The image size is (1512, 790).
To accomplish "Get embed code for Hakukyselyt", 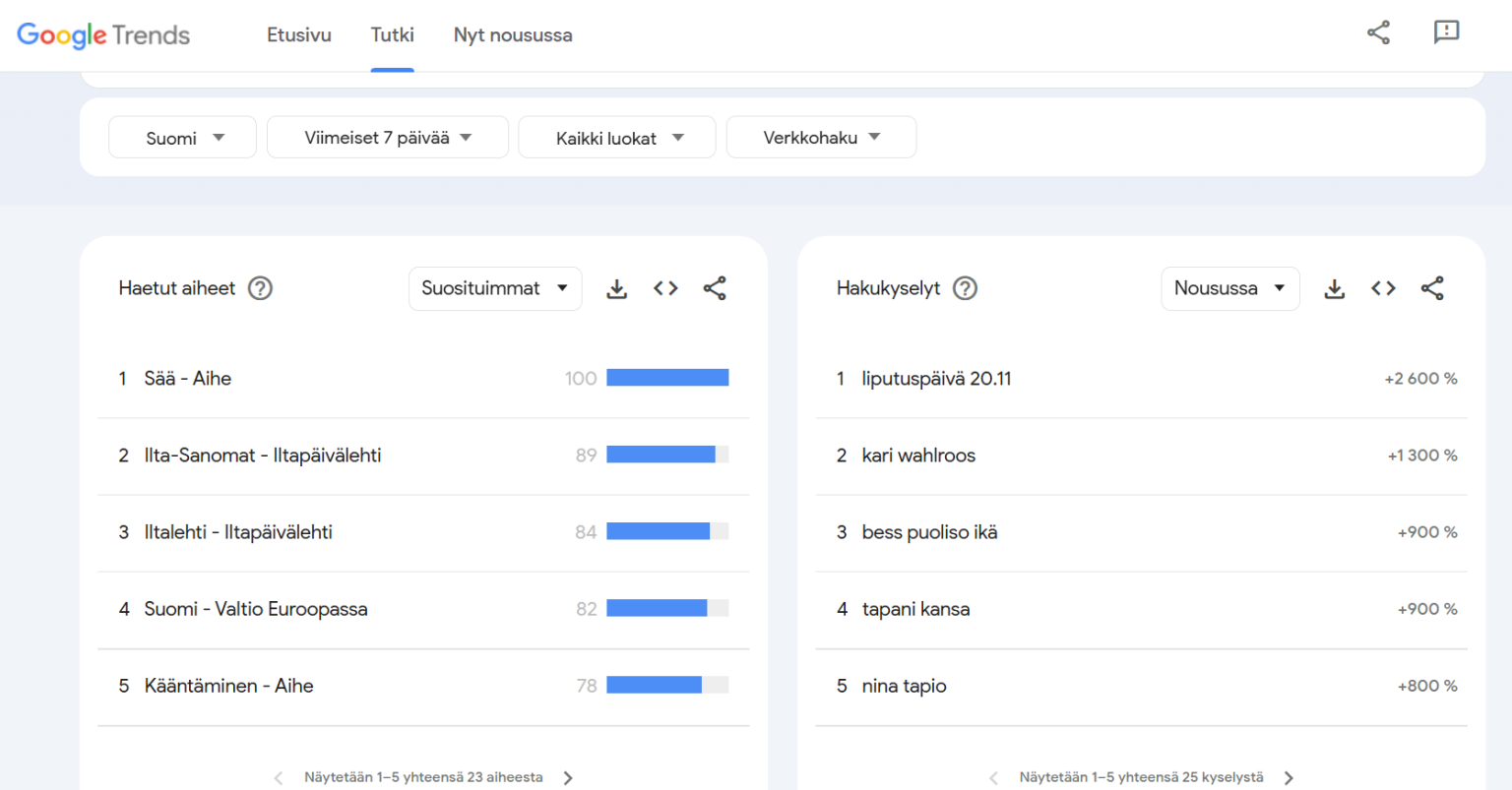I will click(x=1383, y=288).
